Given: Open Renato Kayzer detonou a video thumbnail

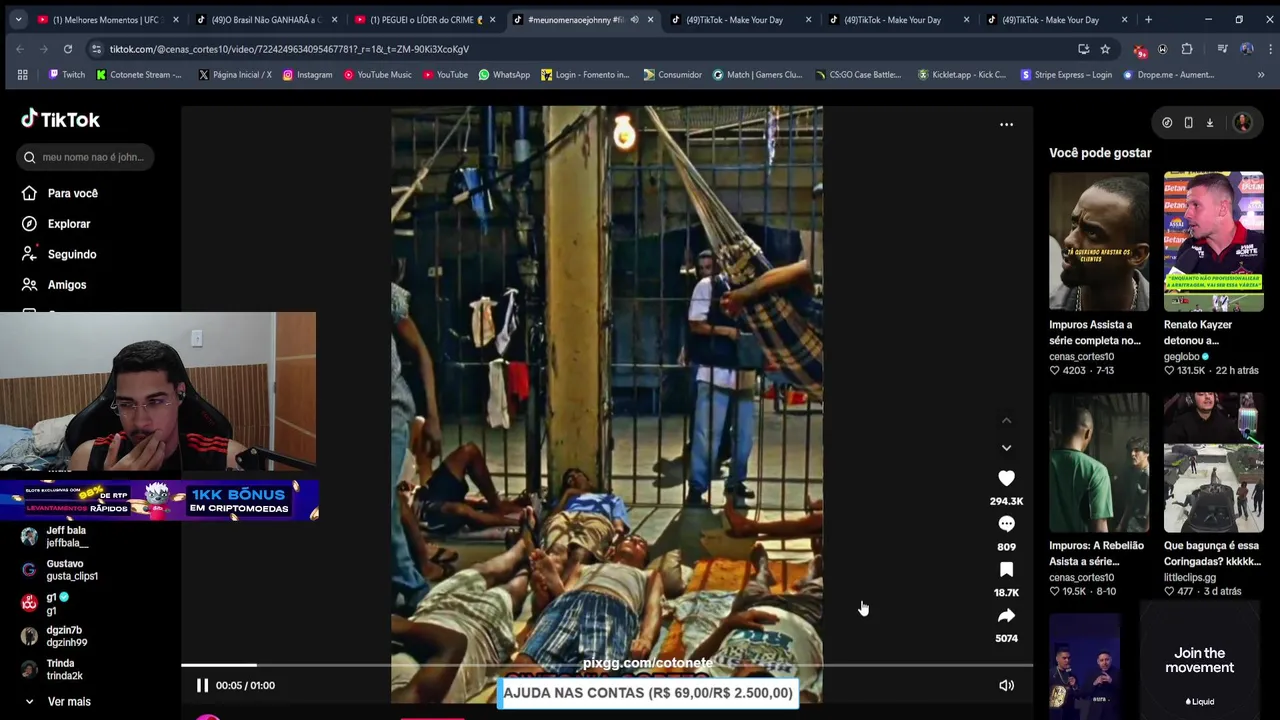Looking at the screenshot, I should pyautogui.click(x=1213, y=242).
